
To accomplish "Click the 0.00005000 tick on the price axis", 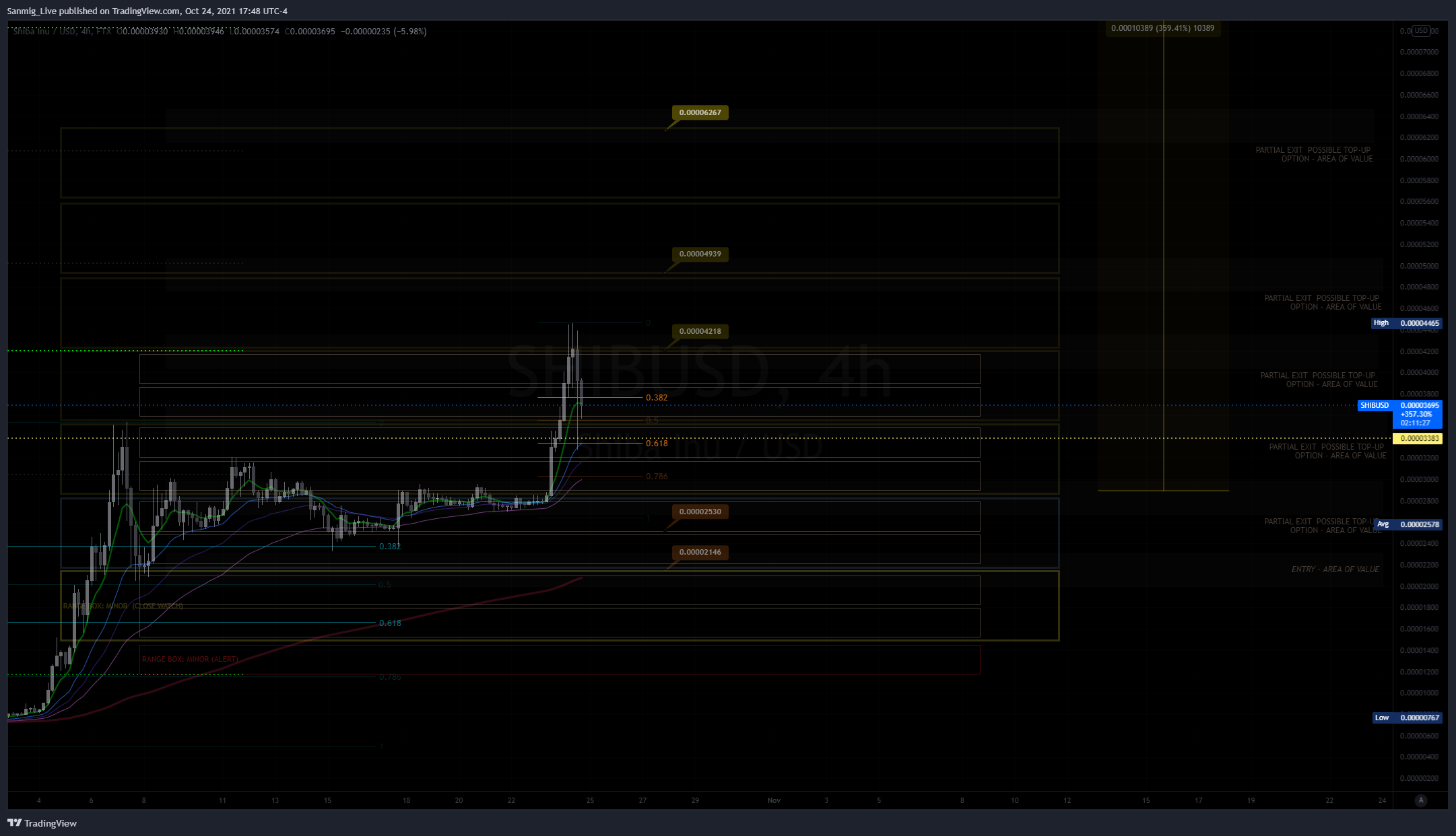I will point(1419,266).
